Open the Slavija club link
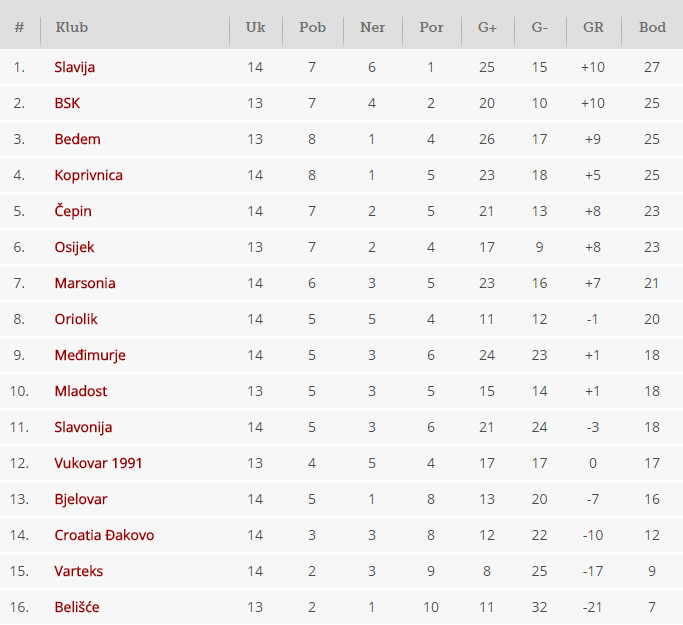 (75, 67)
